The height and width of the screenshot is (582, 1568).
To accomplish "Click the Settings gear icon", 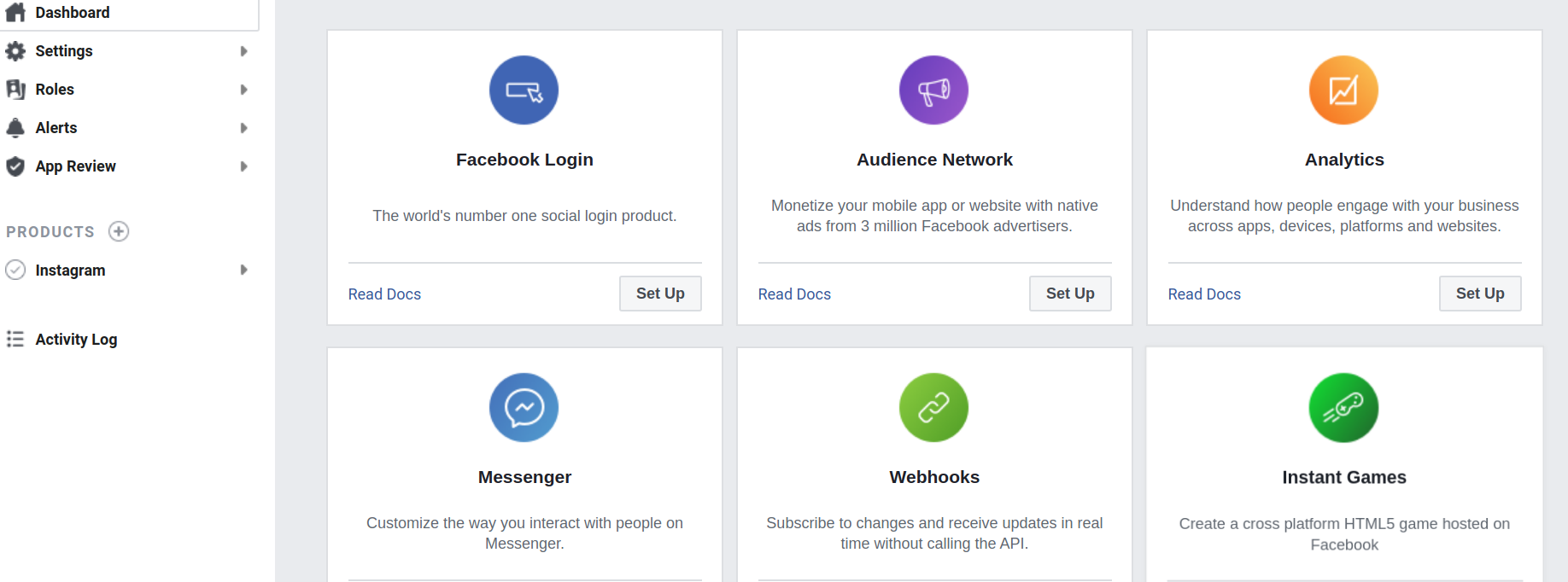I will tap(15, 51).
